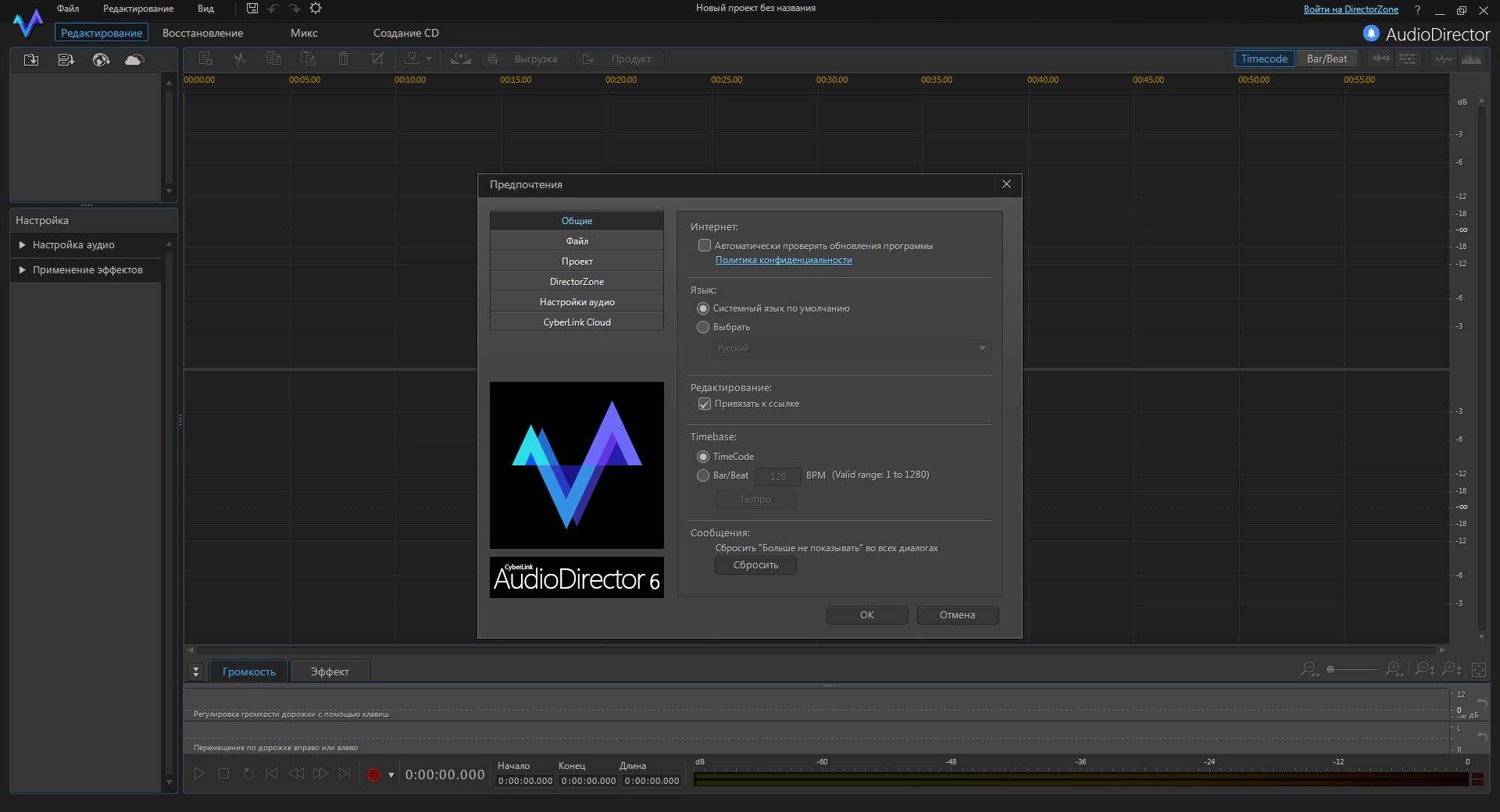Switch ruler to Timecode toggle
1500x812 pixels.
[x=1264, y=59]
